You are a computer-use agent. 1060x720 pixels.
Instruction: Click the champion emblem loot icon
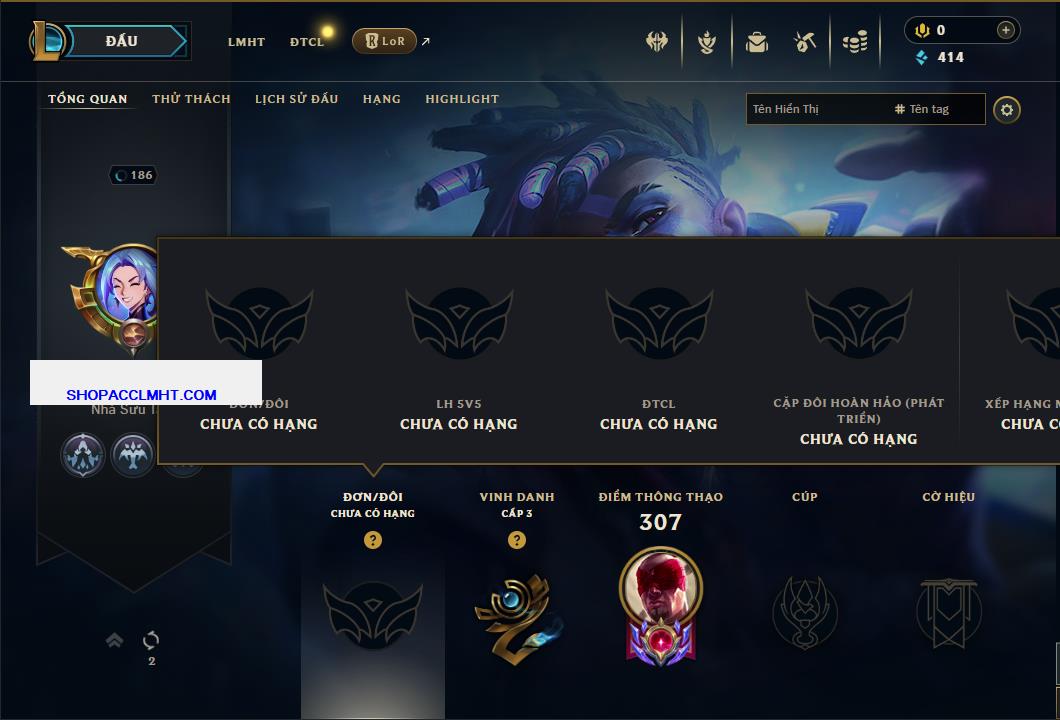pos(707,43)
